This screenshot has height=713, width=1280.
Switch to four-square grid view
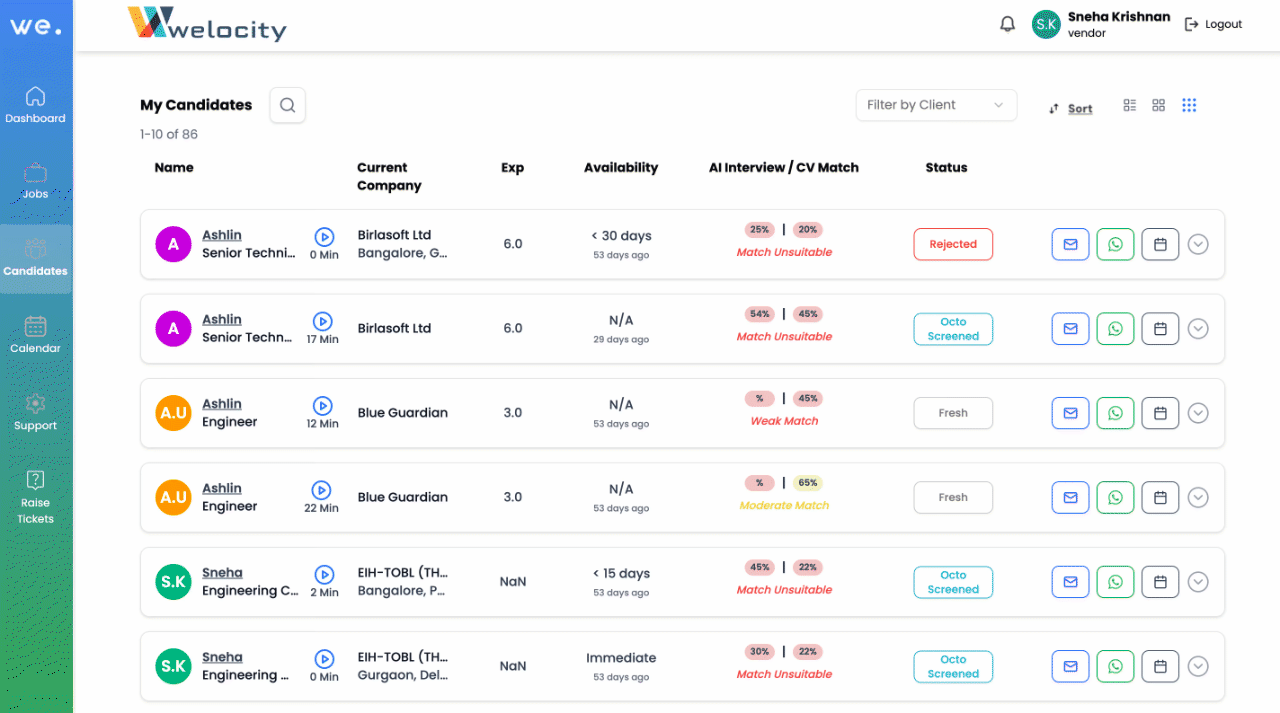point(1159,105)
